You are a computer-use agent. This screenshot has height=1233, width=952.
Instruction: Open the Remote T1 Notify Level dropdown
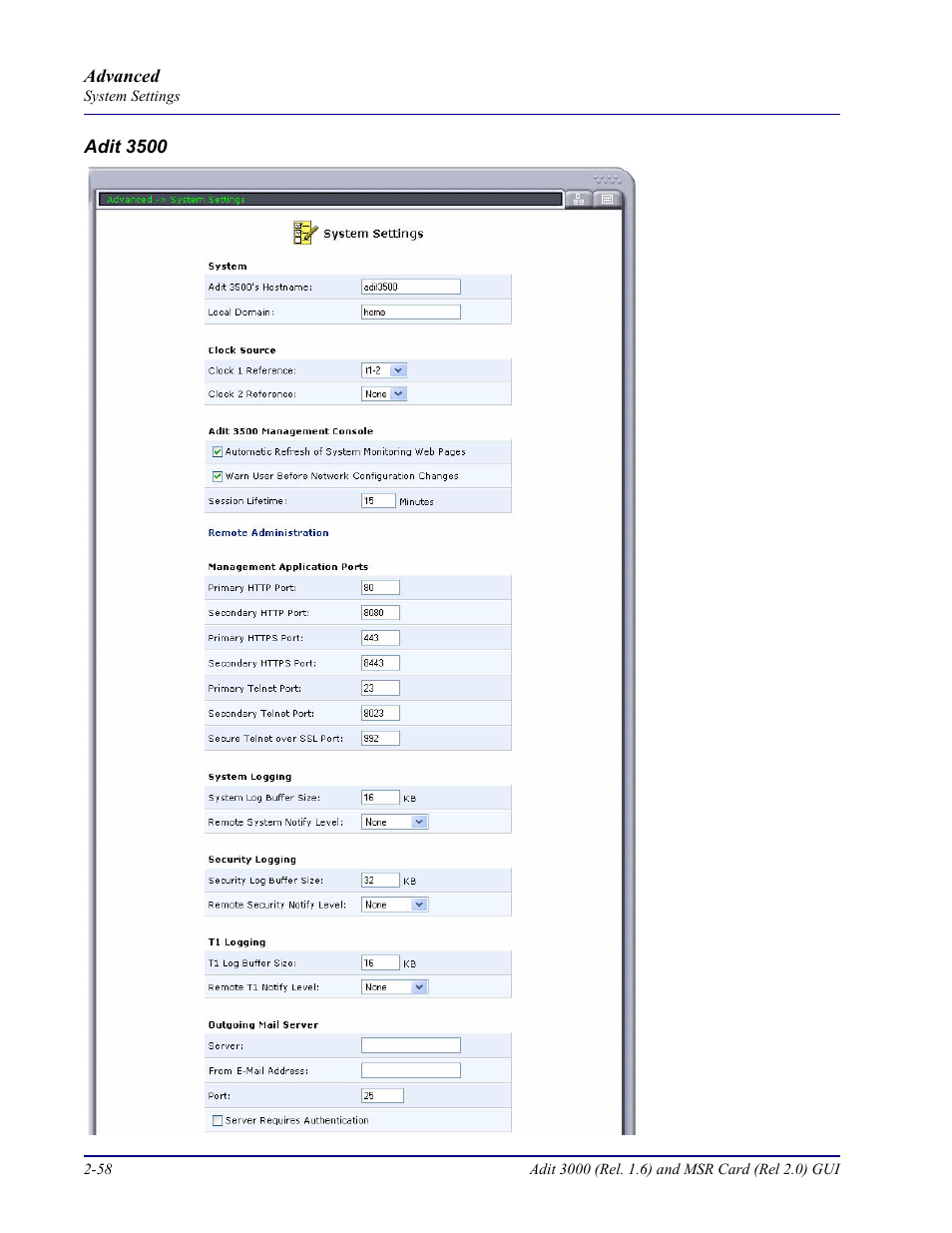(394, 987)
